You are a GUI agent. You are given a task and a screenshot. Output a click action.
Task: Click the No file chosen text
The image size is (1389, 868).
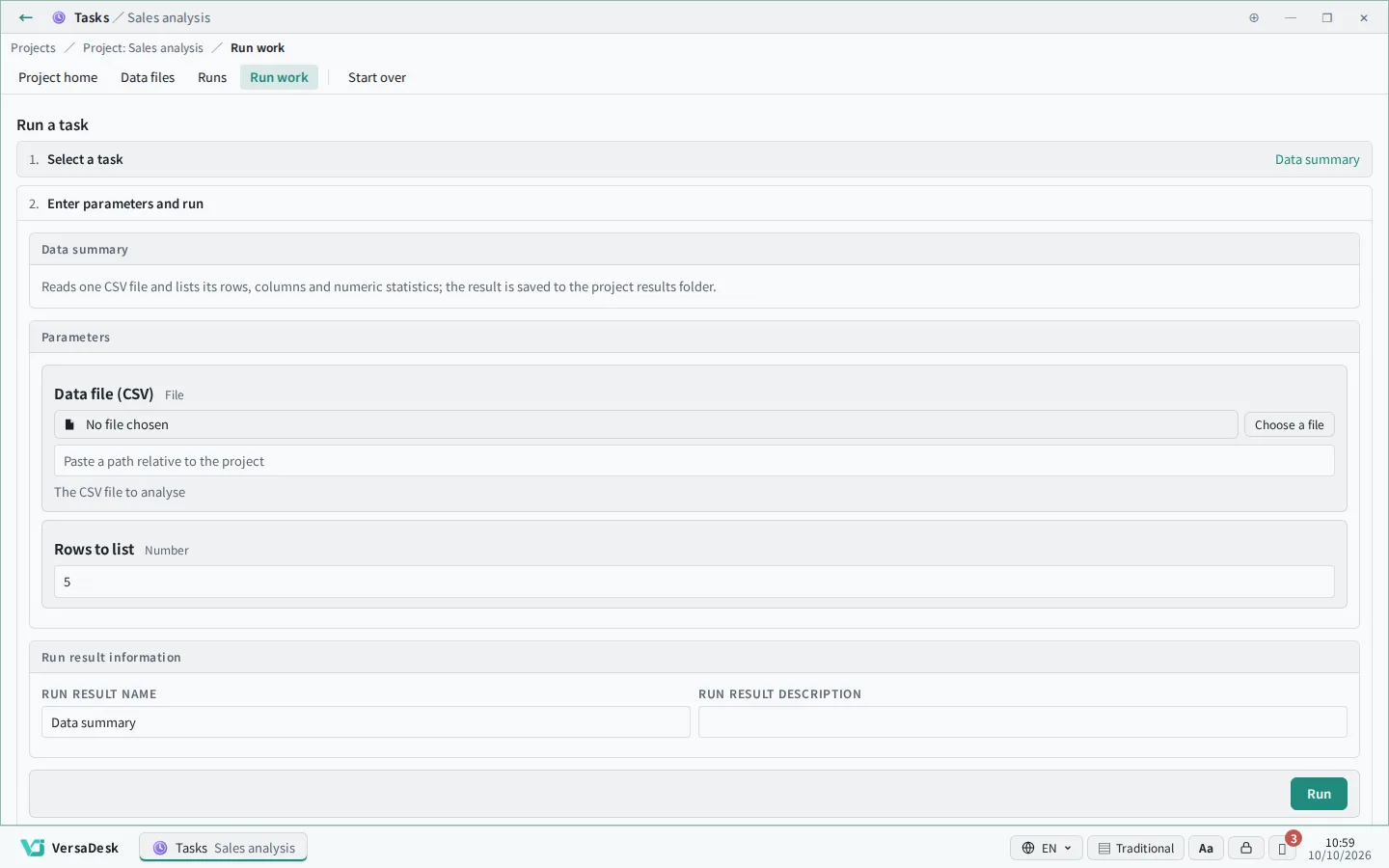(x=127, y=424)
